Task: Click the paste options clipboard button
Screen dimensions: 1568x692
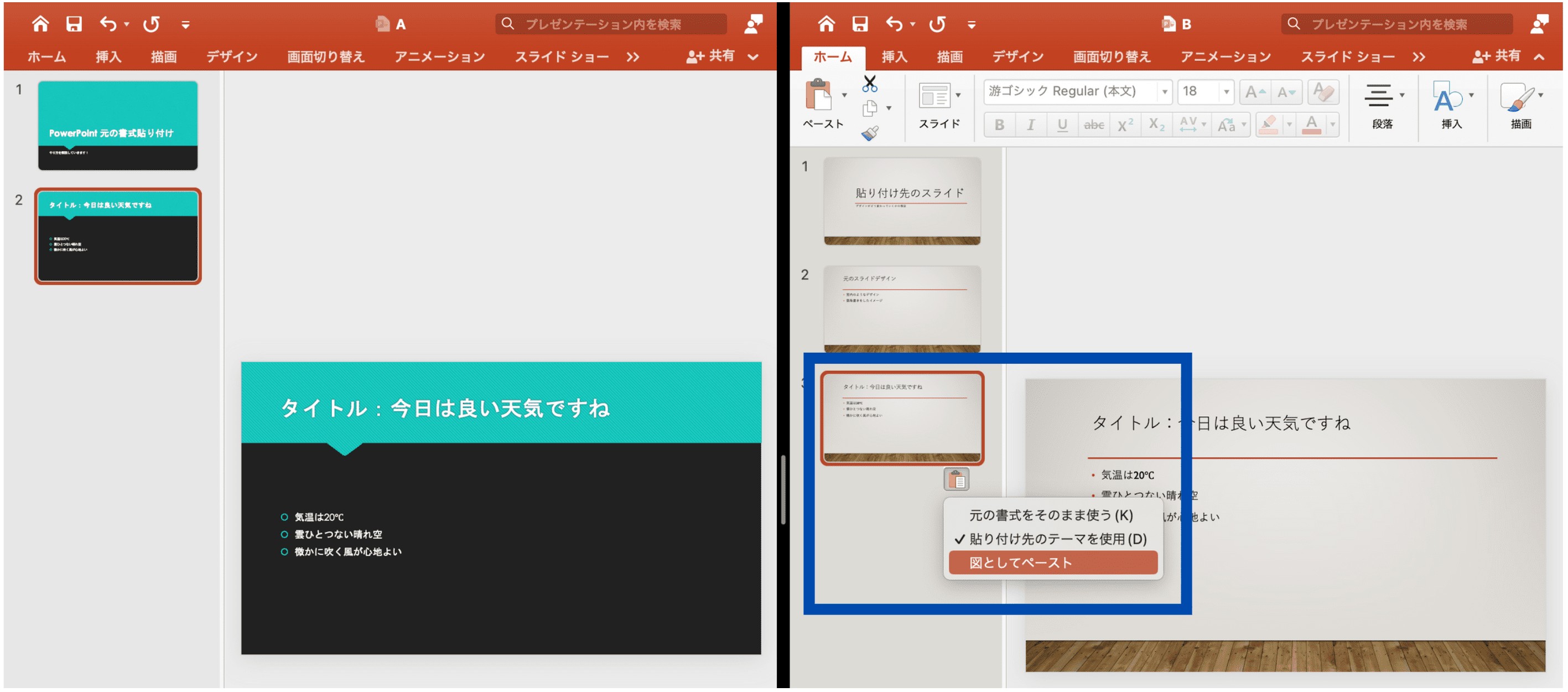Action: coord(956,479)
